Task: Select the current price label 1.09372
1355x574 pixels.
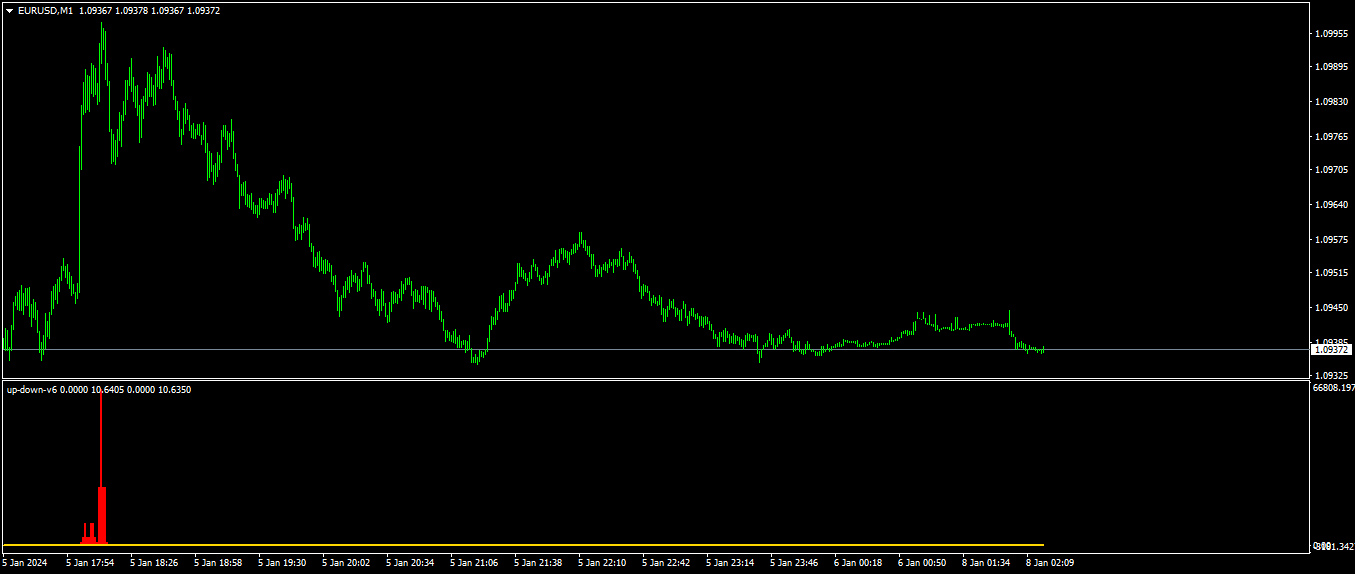Action: pyautogui.click(x=1332, y=350)
